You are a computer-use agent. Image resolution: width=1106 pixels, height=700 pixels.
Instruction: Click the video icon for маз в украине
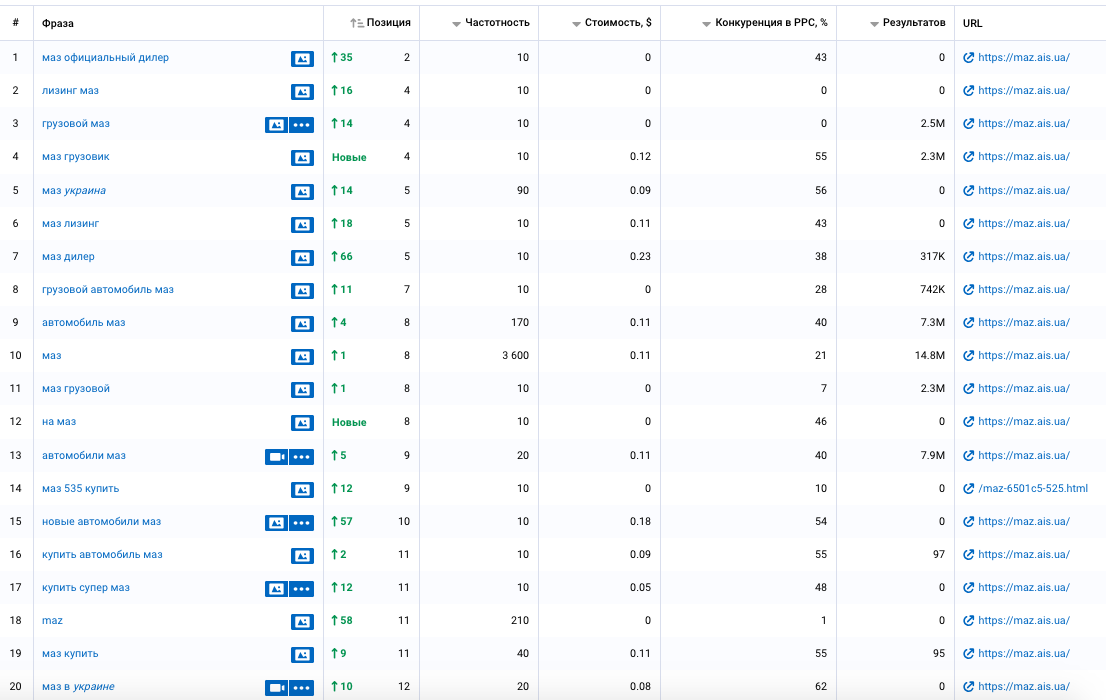click(x=276, y=687)
